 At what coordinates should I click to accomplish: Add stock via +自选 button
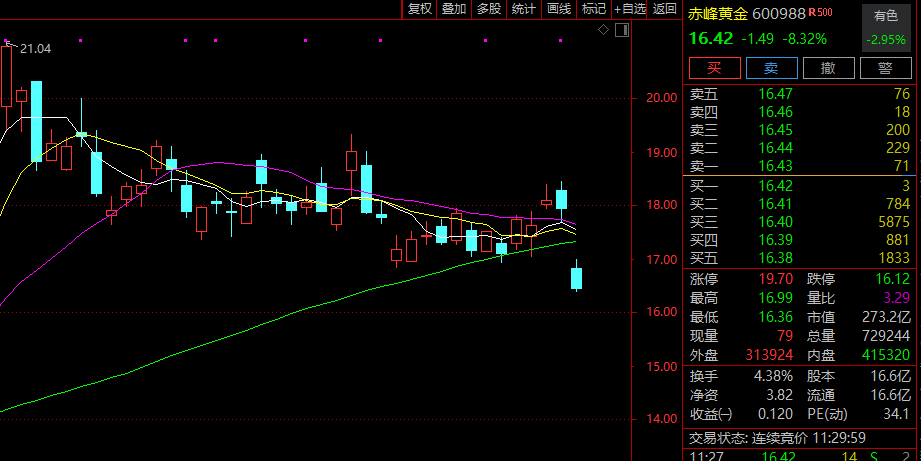[630, 9]
